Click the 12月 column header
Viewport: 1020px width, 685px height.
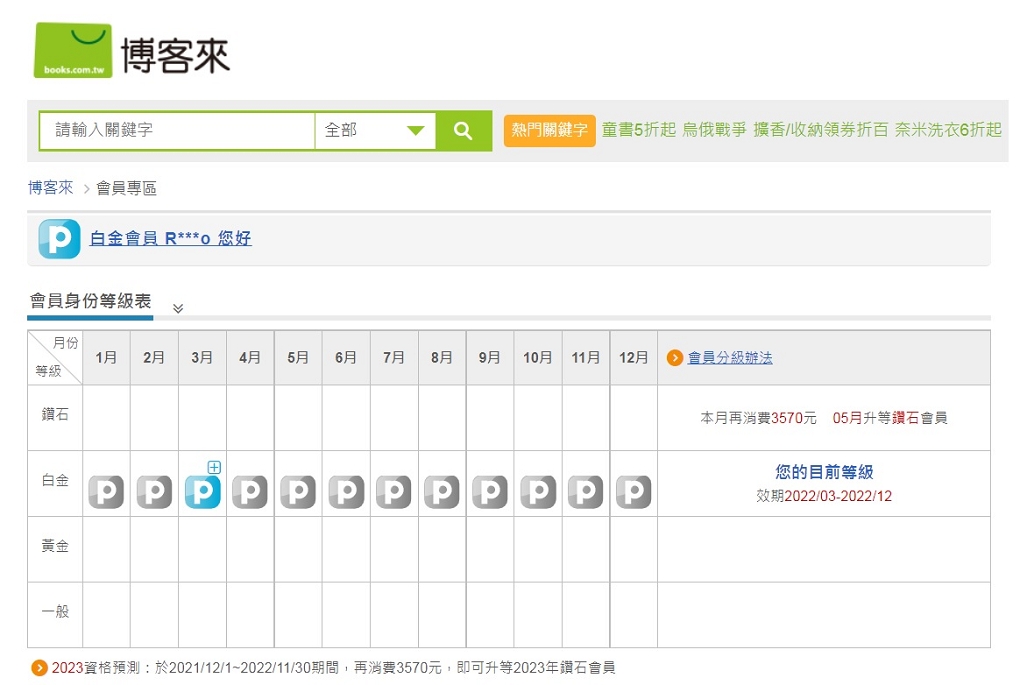(x=634, y=358)
